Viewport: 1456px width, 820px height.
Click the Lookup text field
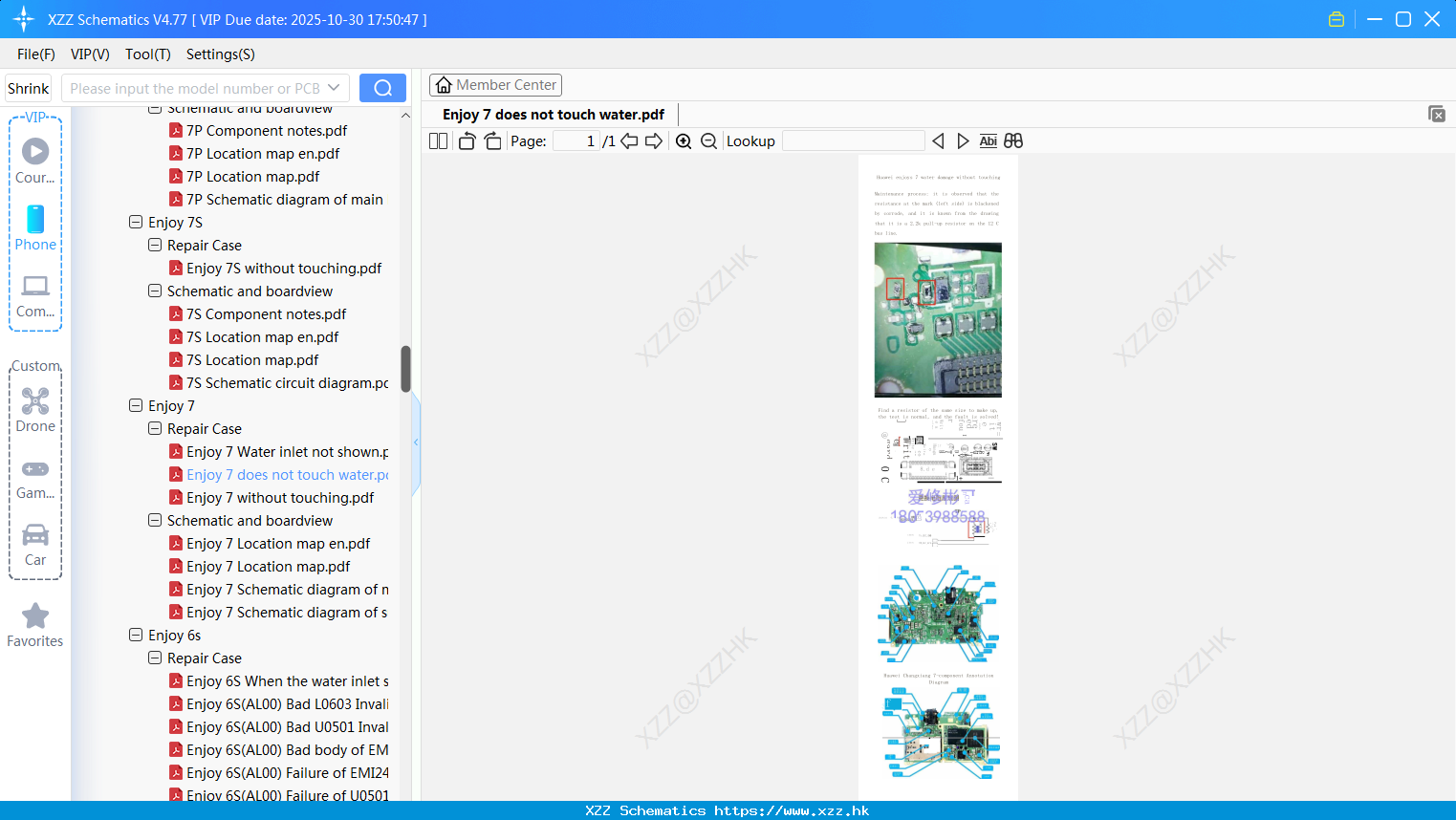853,141
